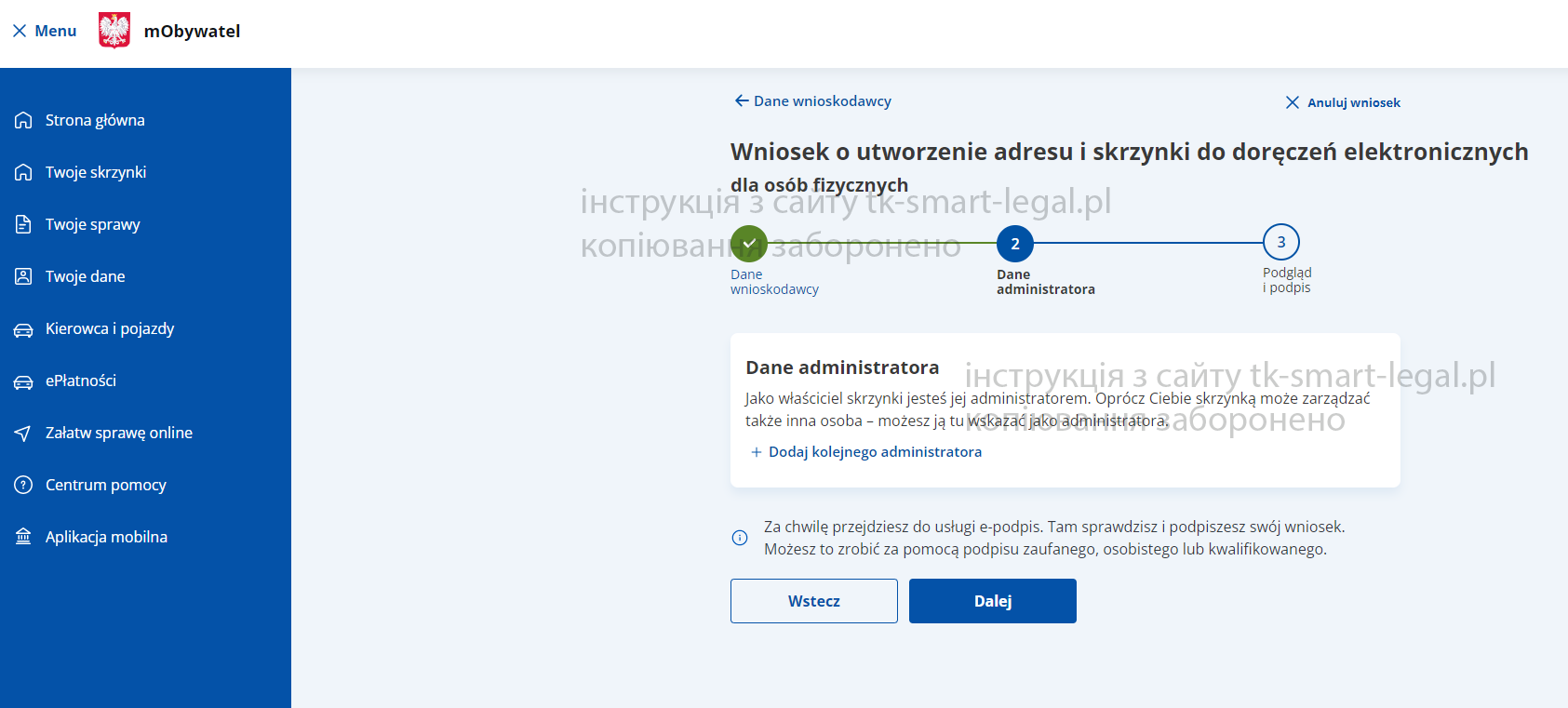Click the Podgląd i podpis step label
This screenshot has height=708, width=1568.
point(1287,280)
